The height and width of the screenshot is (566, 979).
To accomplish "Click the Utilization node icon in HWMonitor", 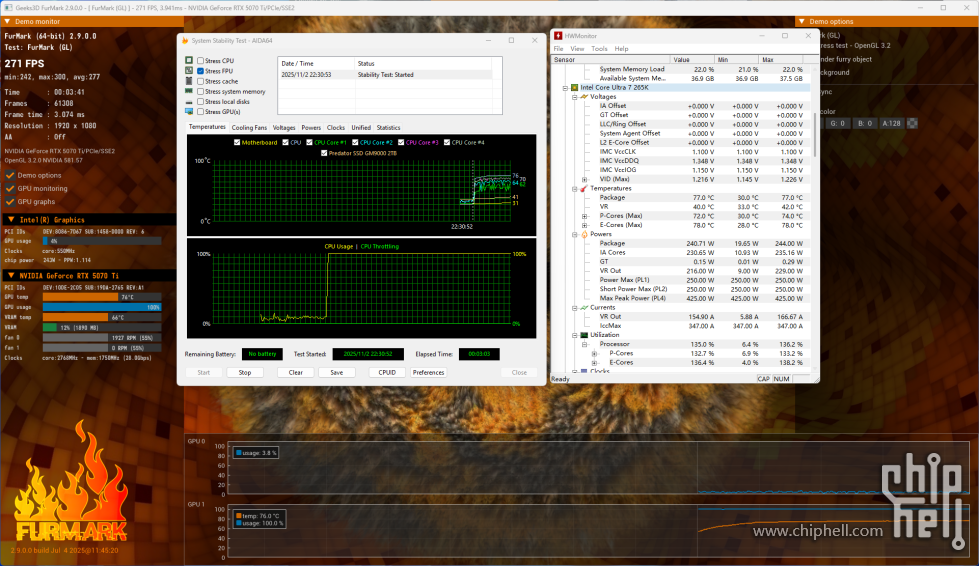I will coord(584,335).
